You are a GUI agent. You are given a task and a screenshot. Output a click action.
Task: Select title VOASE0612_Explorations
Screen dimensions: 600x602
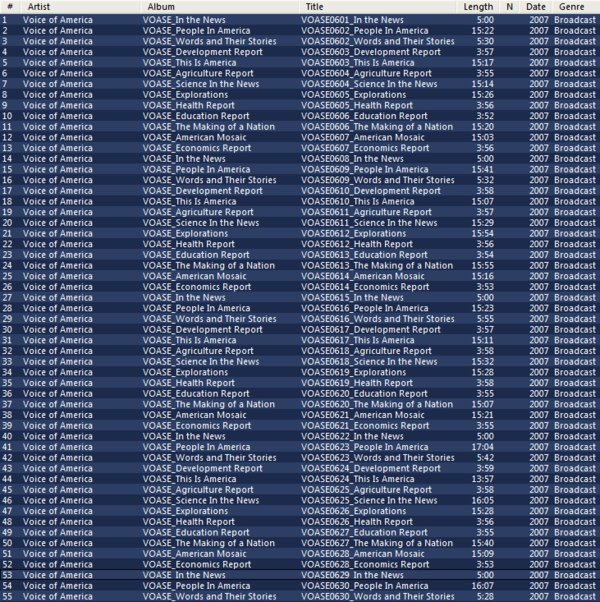pos(354,233)
